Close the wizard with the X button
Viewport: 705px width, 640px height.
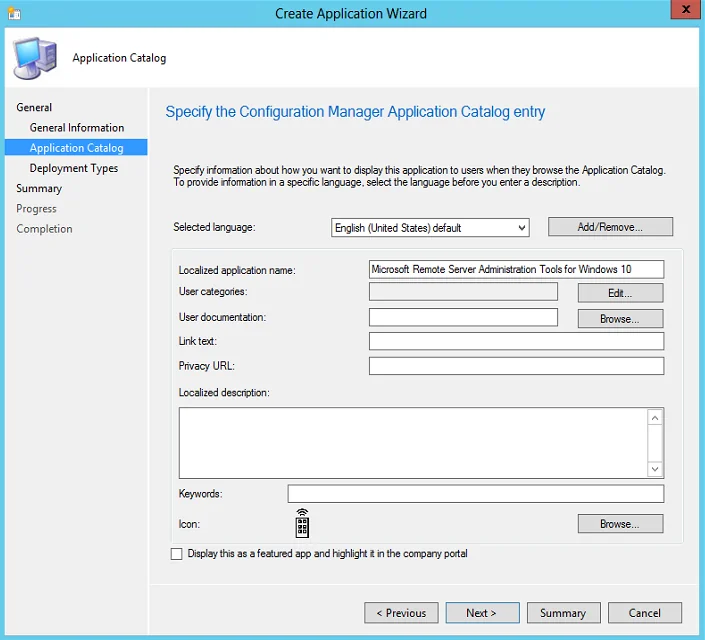[686, 9]
